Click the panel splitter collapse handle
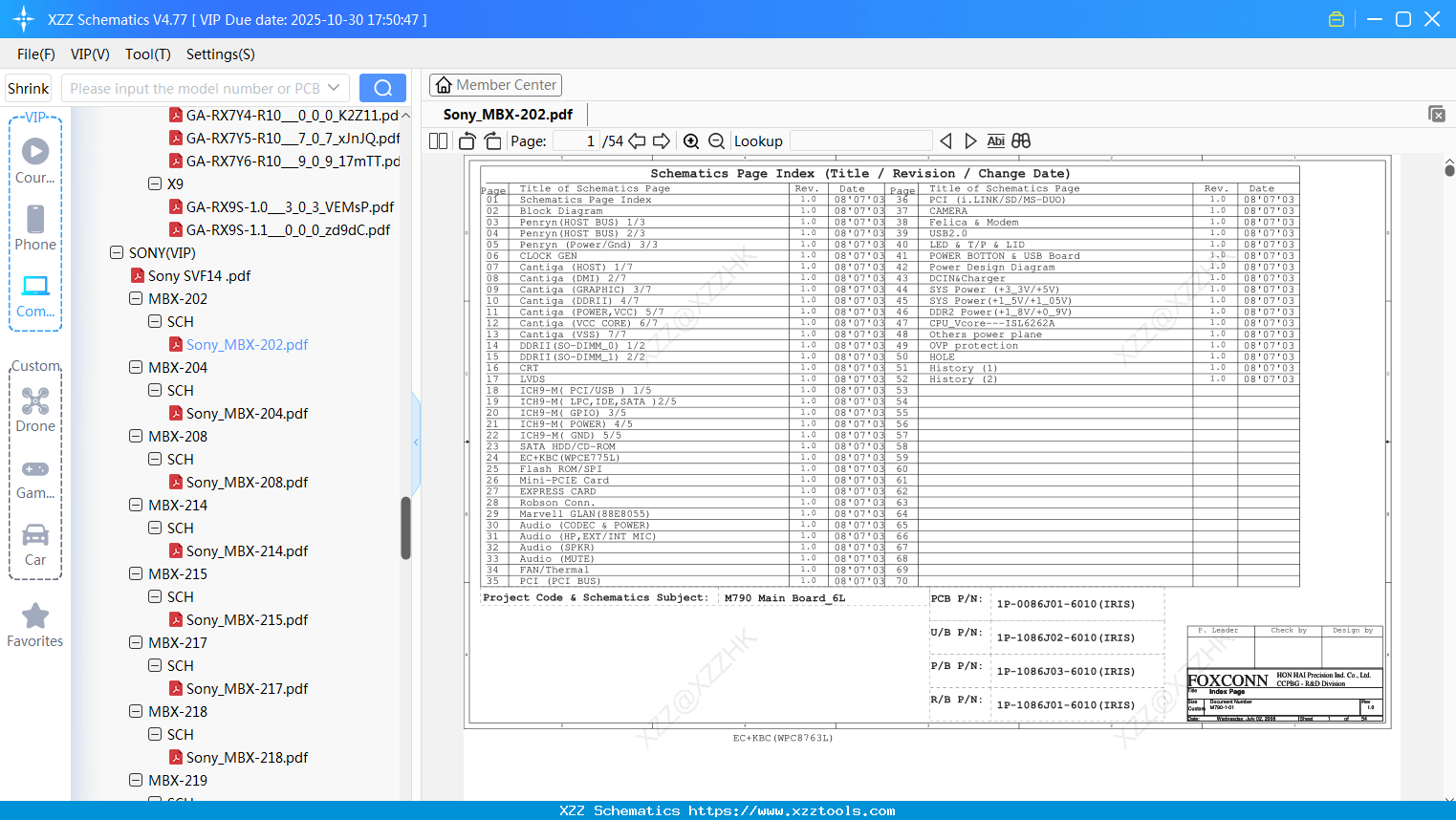The image size is (1456, 820). point(416,442)
